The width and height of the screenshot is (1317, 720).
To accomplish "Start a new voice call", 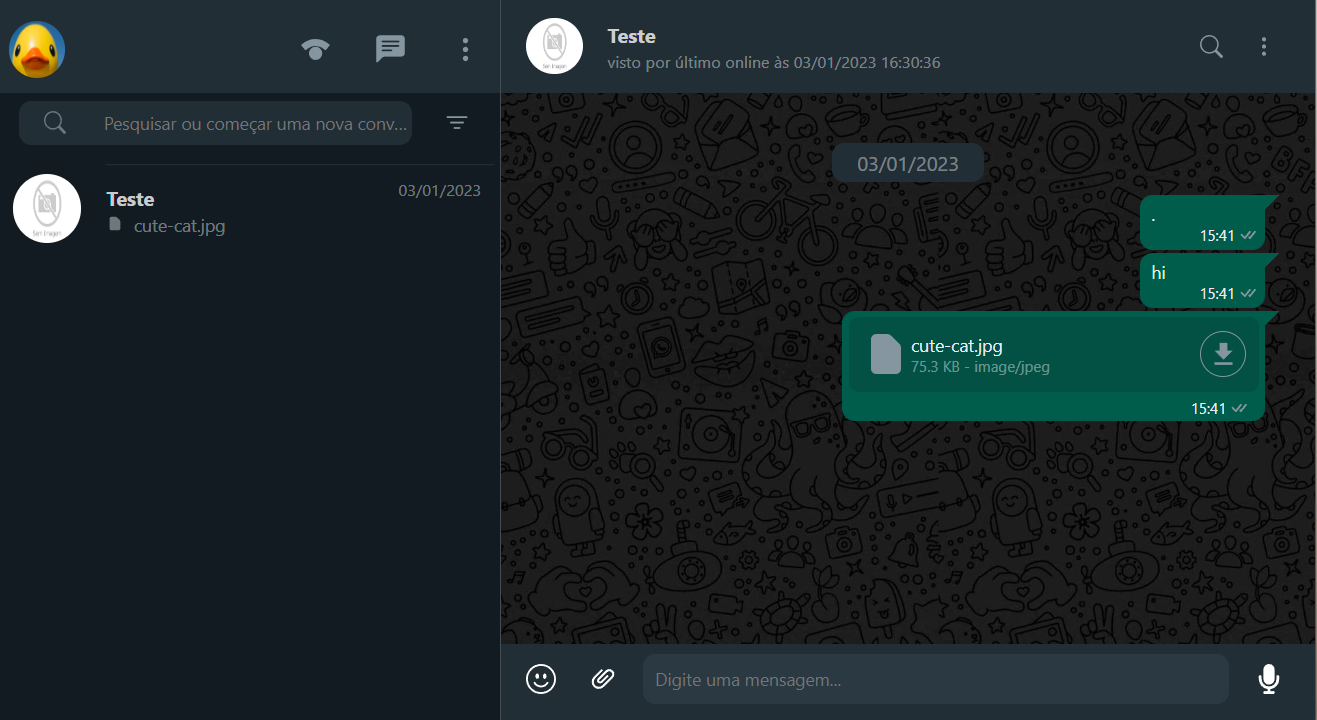I will (x=315, y=46).
